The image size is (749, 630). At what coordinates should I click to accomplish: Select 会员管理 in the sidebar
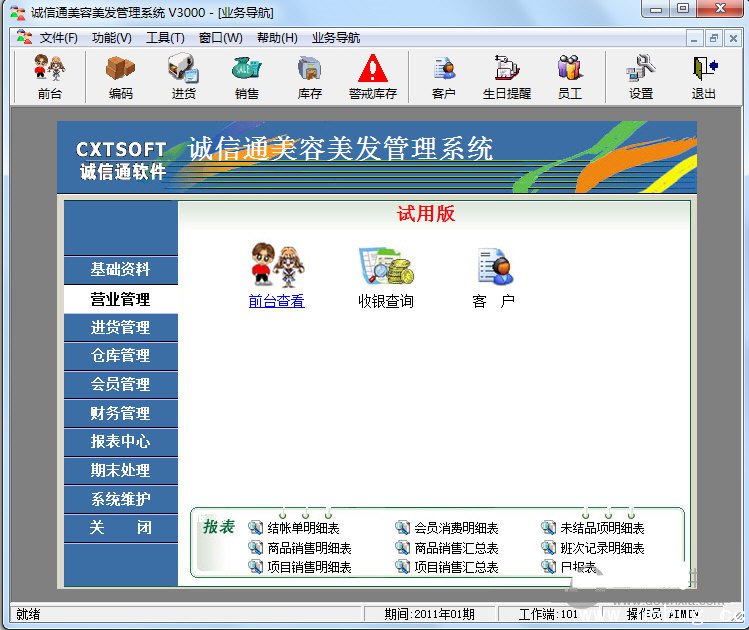(x=120, y=384)
